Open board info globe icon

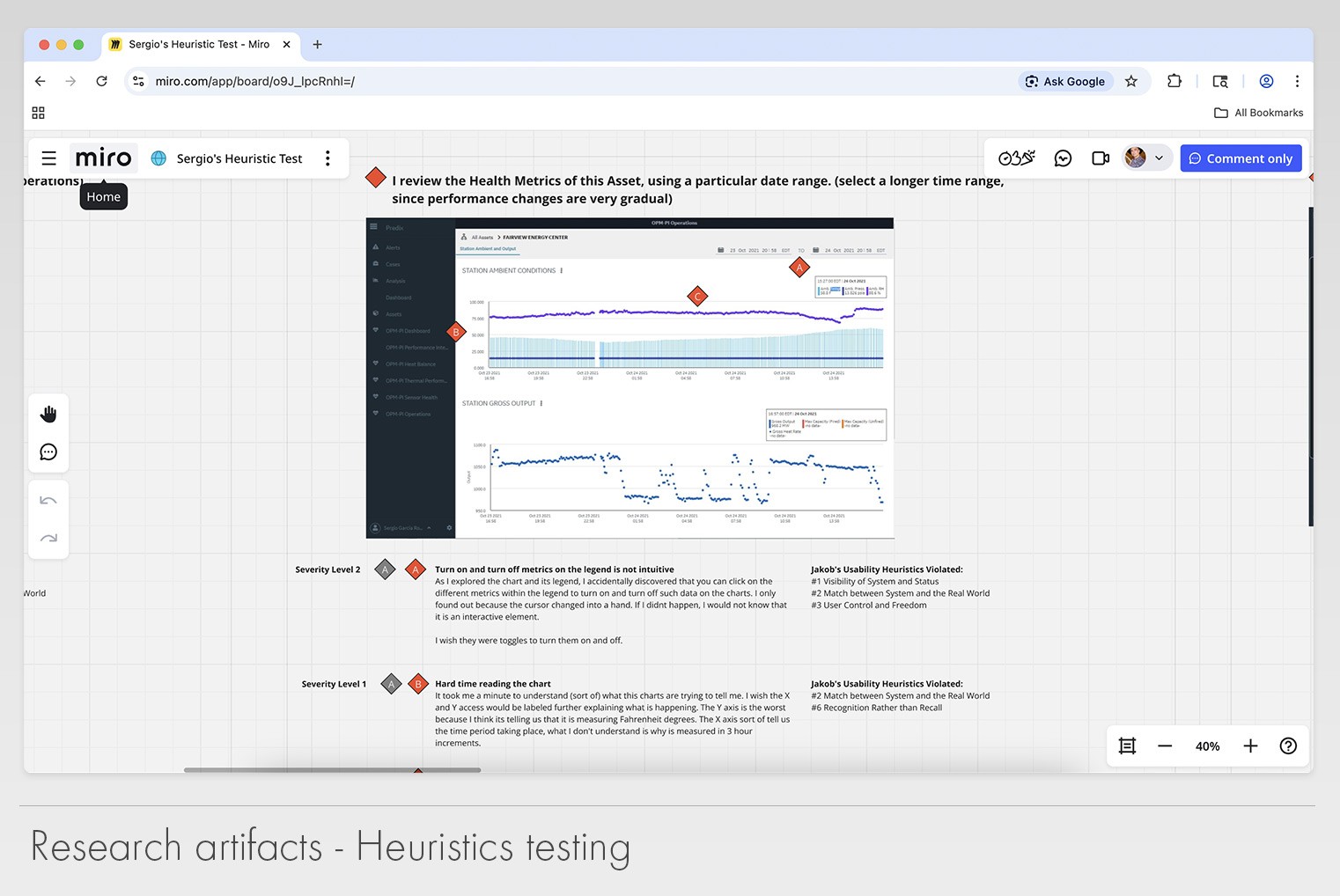coord(158,158)
